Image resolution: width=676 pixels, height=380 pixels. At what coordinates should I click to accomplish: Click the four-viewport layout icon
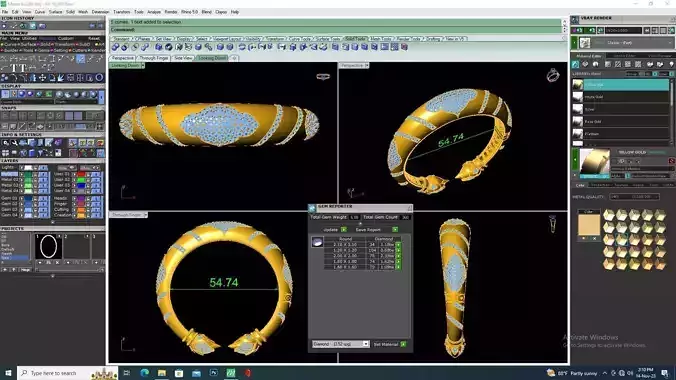click(x=5, y=153)
